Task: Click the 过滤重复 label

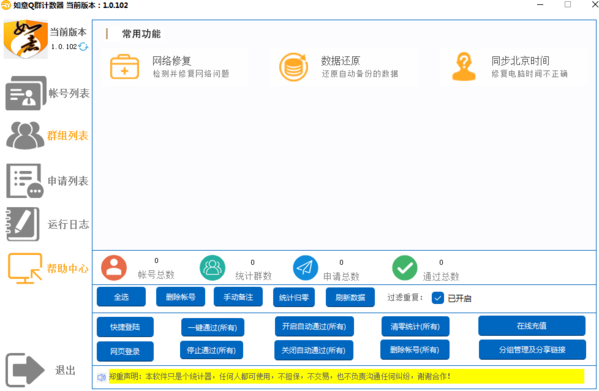Action: point(405,297)
